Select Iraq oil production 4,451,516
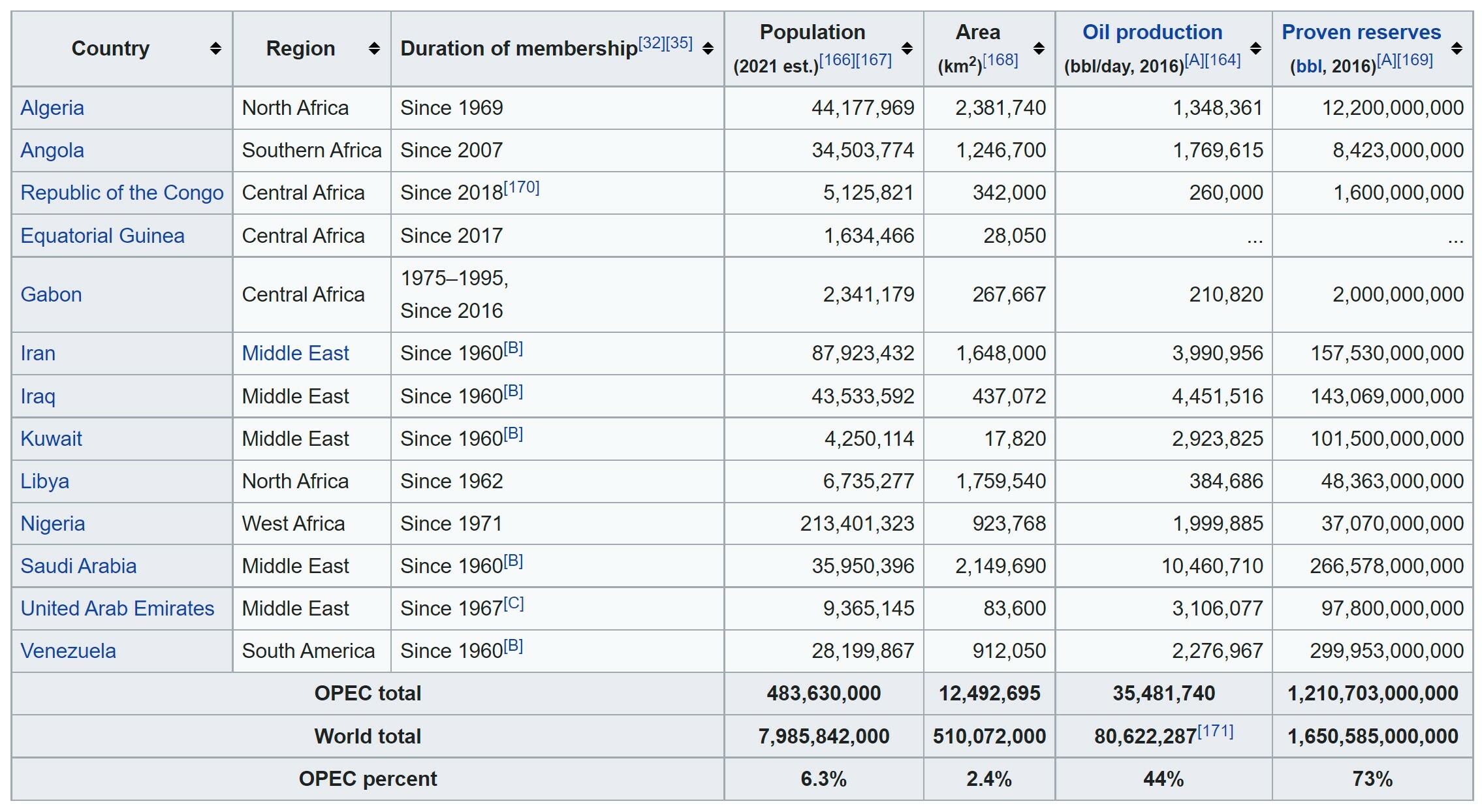The width and height of the screenshot is (1482, 812). [x=1218, y=396]
